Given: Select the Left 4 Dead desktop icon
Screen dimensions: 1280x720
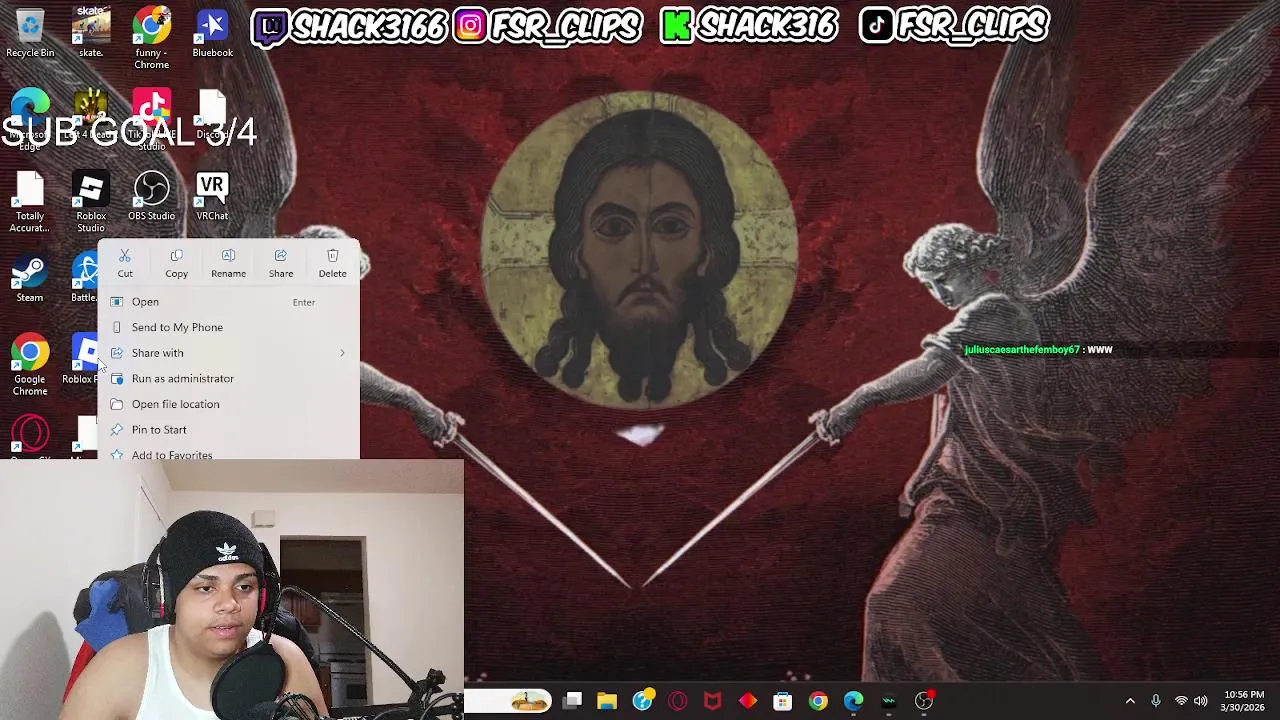Looking at the screenshot, I should point(91,114).
